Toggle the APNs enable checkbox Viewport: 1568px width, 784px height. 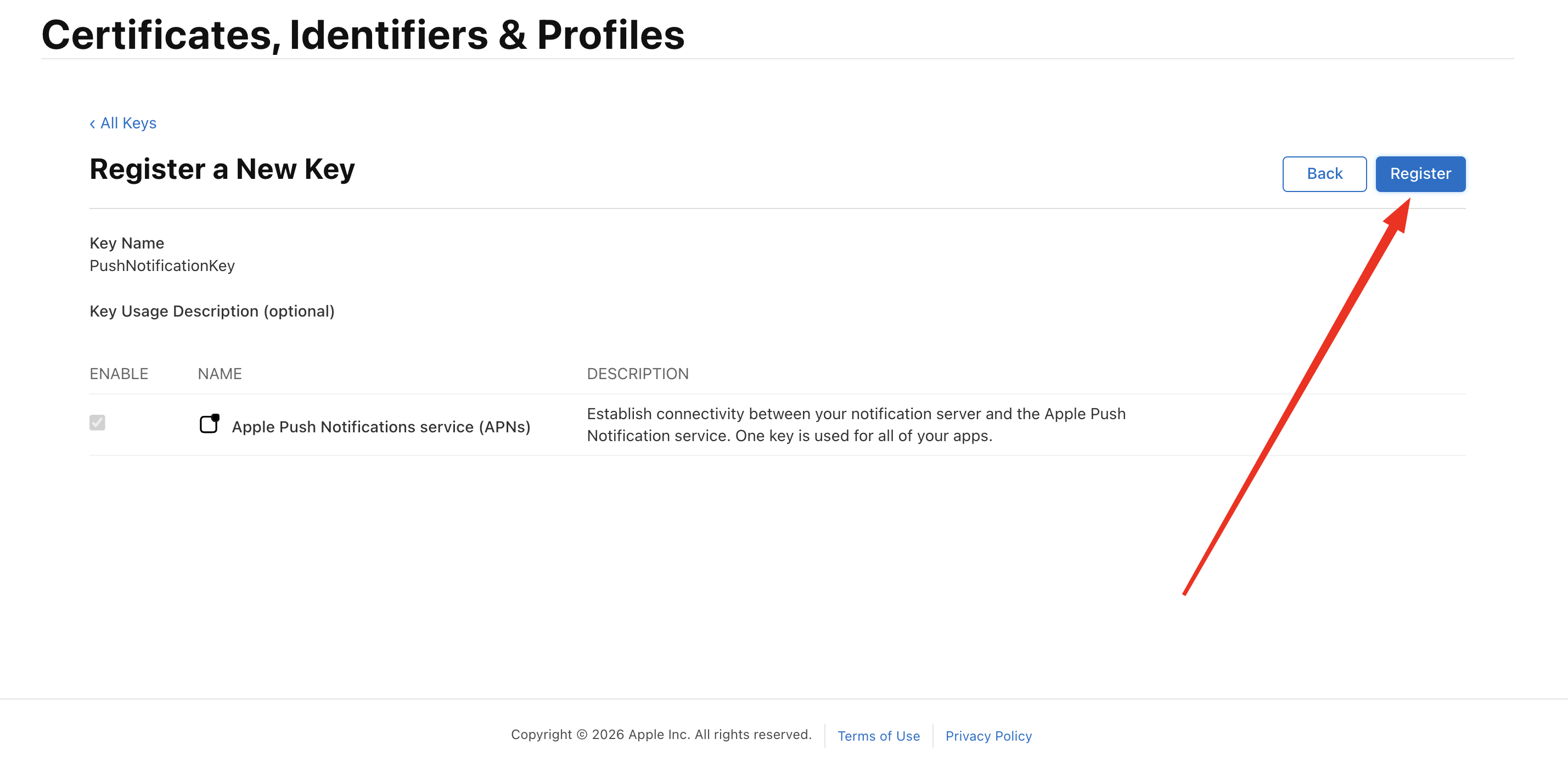tap(97, 422)
